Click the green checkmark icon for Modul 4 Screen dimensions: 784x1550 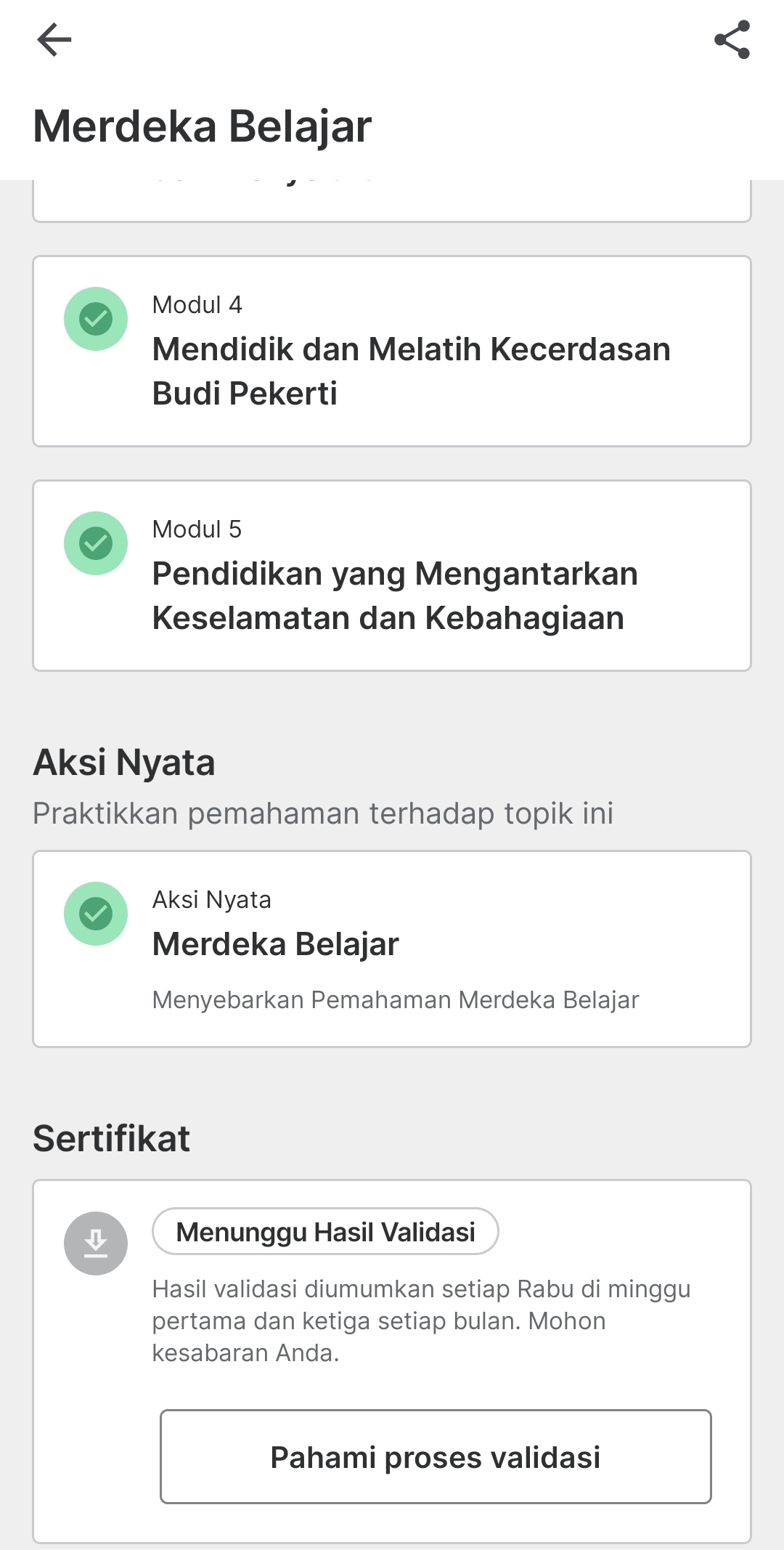point(96,319)
